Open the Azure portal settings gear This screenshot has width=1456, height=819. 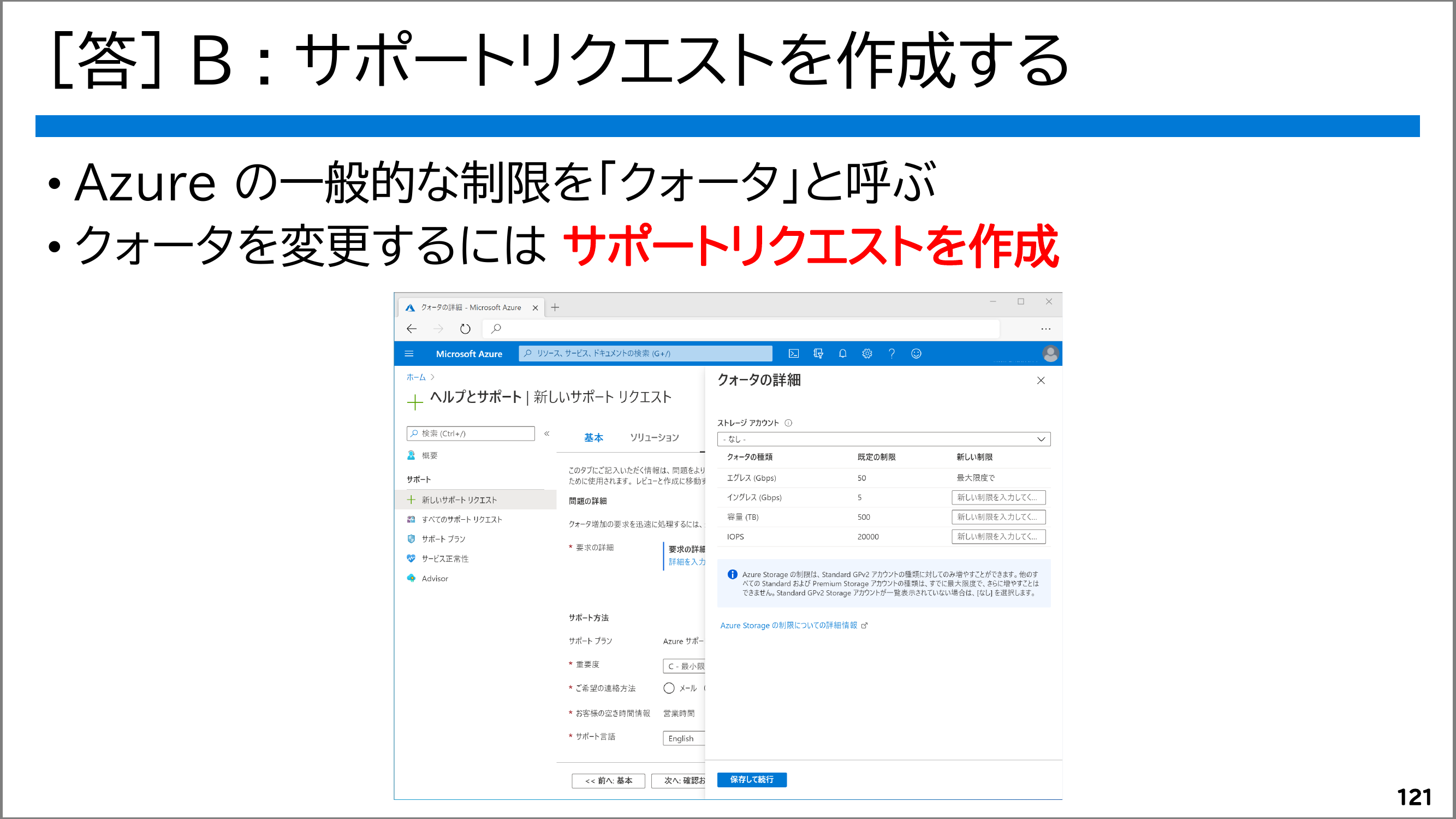tap(867, 354)
